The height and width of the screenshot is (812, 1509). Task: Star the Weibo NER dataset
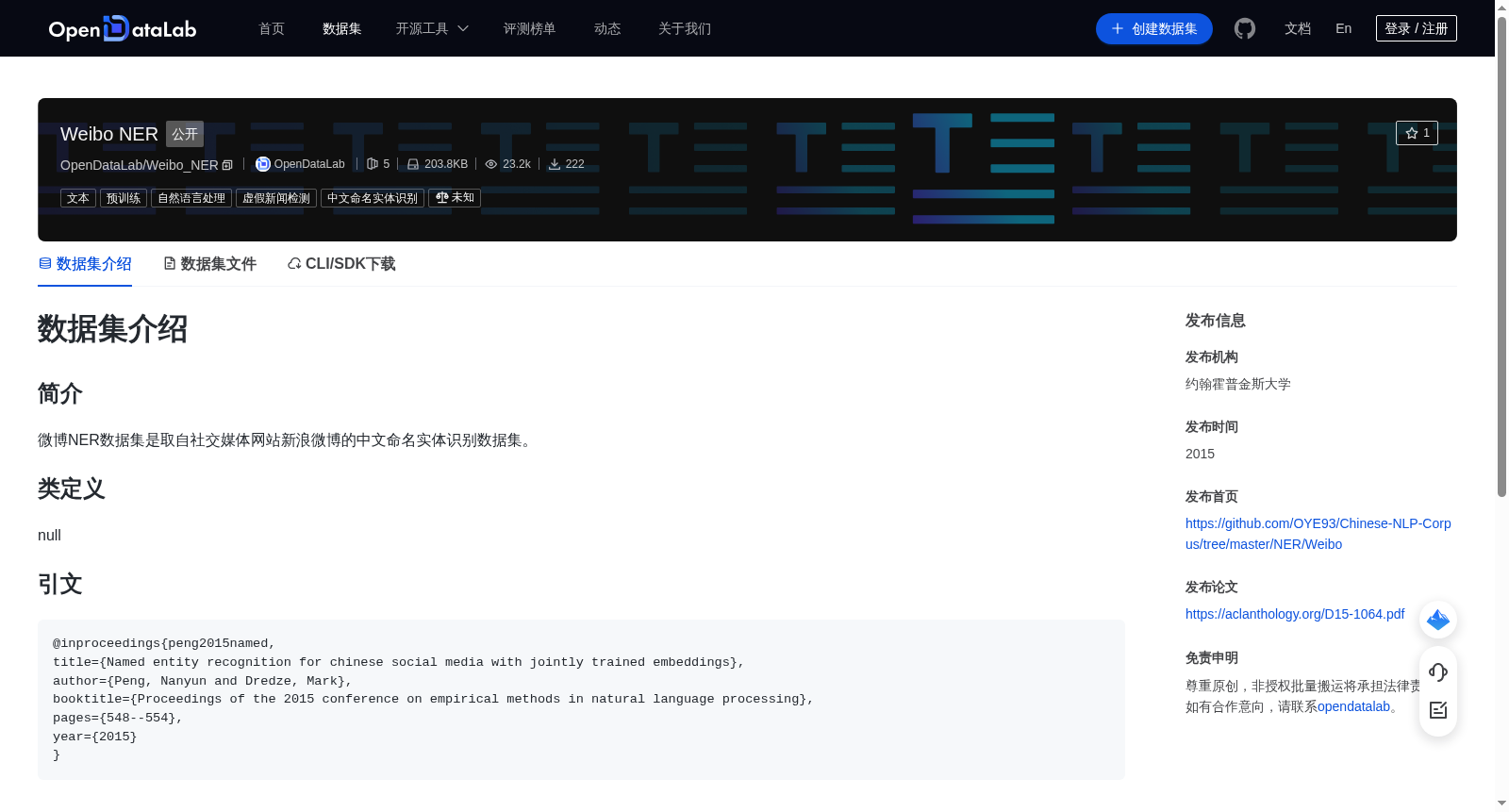click(x=1417, y=133)
